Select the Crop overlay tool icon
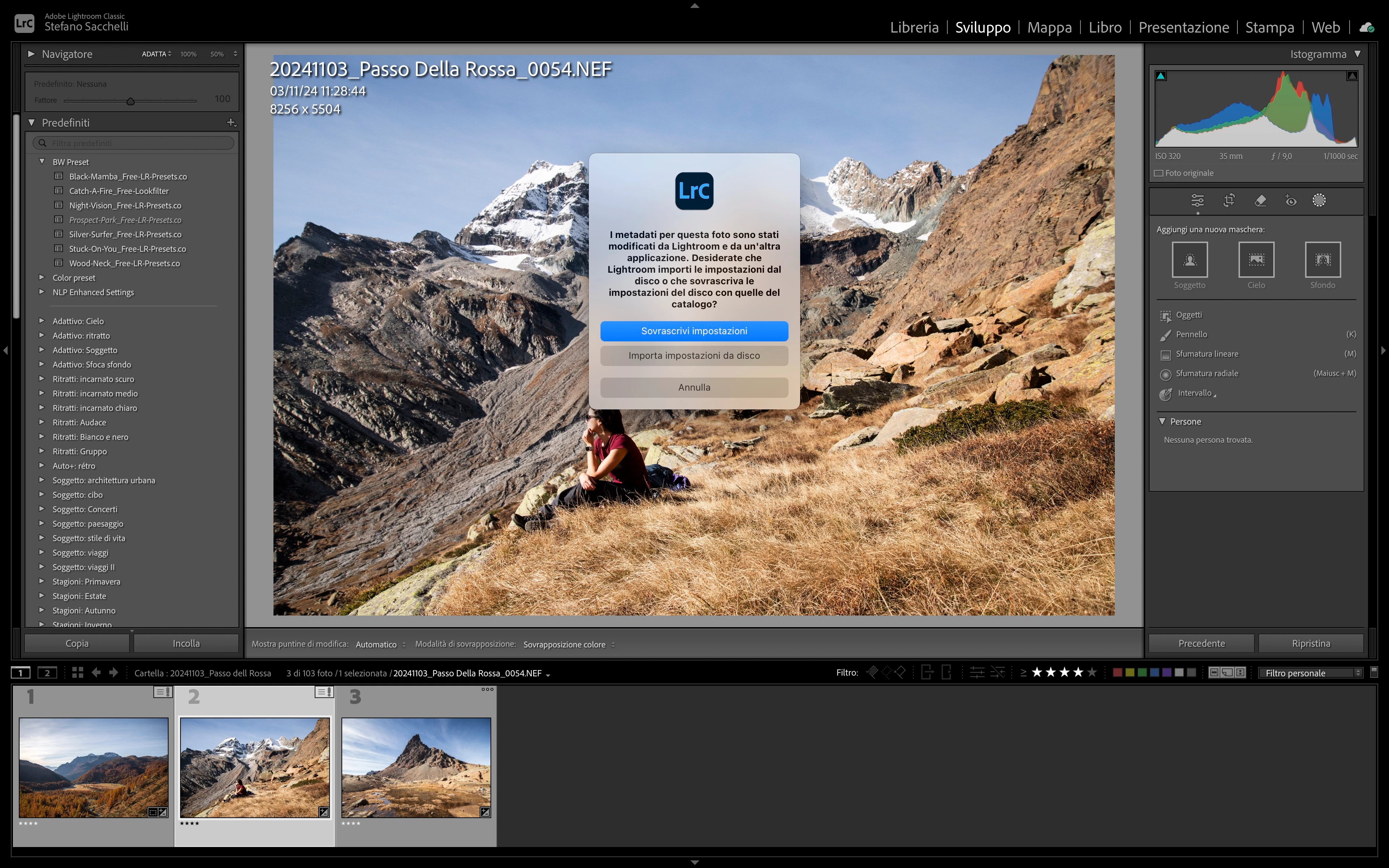Screen dimensions: 1389x868 tap(1229, 200)
